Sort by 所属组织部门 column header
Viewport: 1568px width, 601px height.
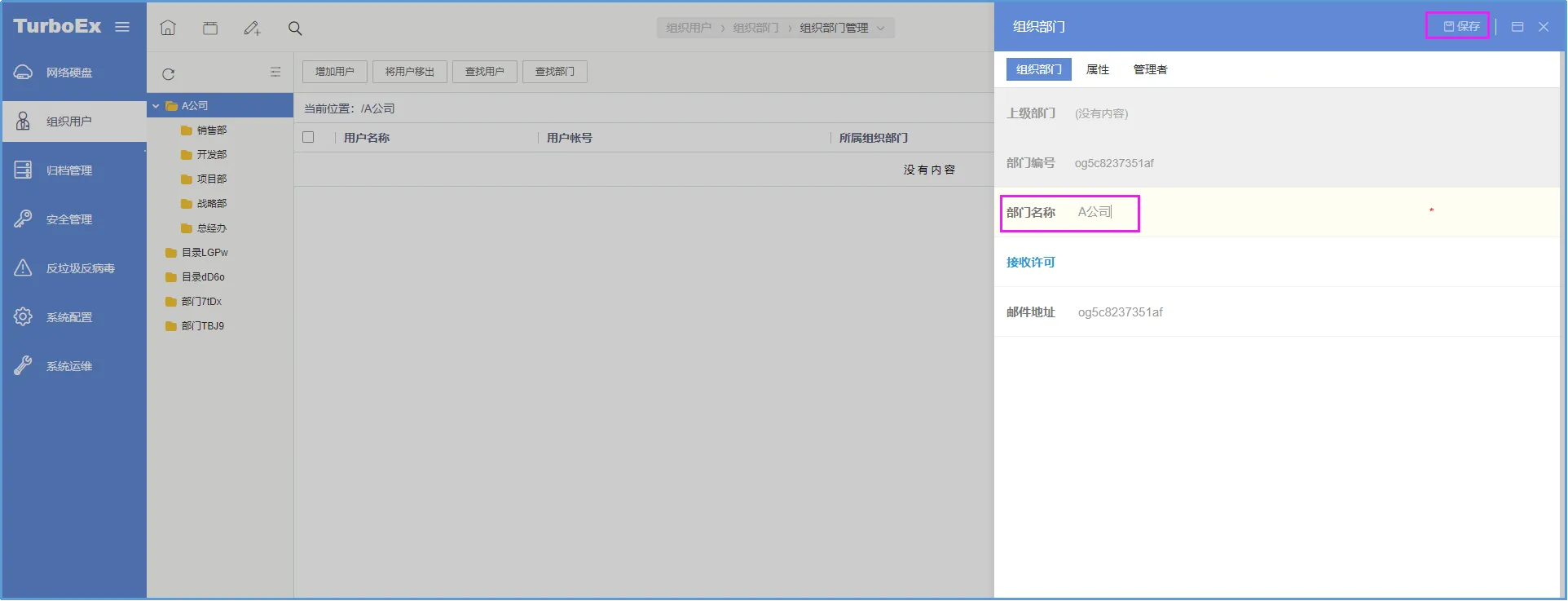[874, 138]
